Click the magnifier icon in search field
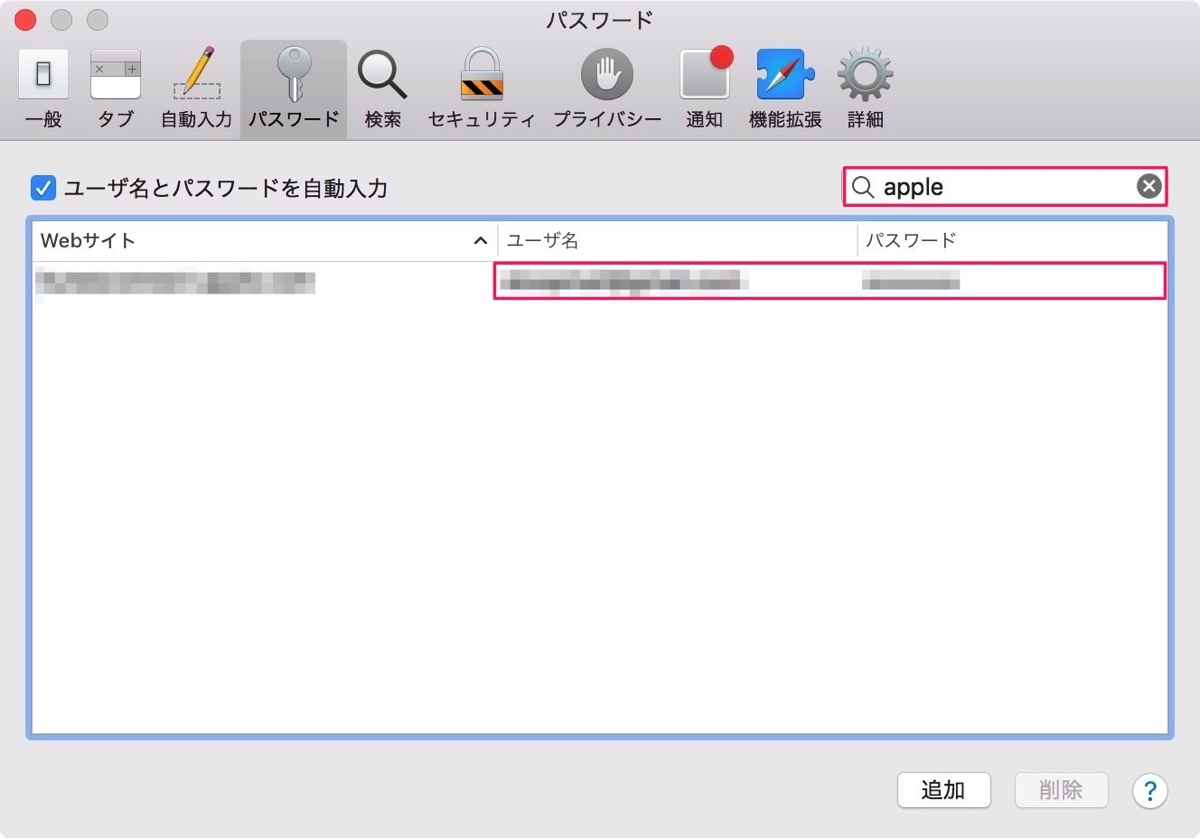 coord(863,187)
